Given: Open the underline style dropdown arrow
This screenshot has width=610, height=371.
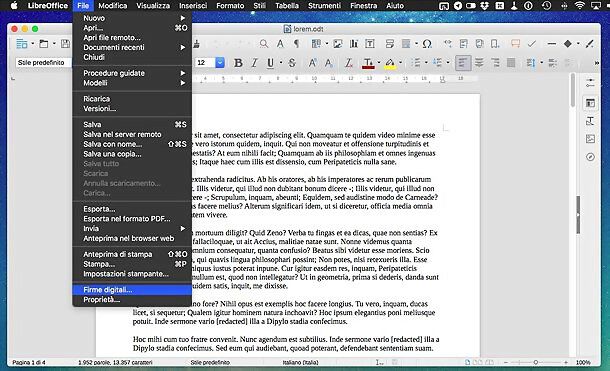Looking at the screenshot, I should (x=281, y=63).
